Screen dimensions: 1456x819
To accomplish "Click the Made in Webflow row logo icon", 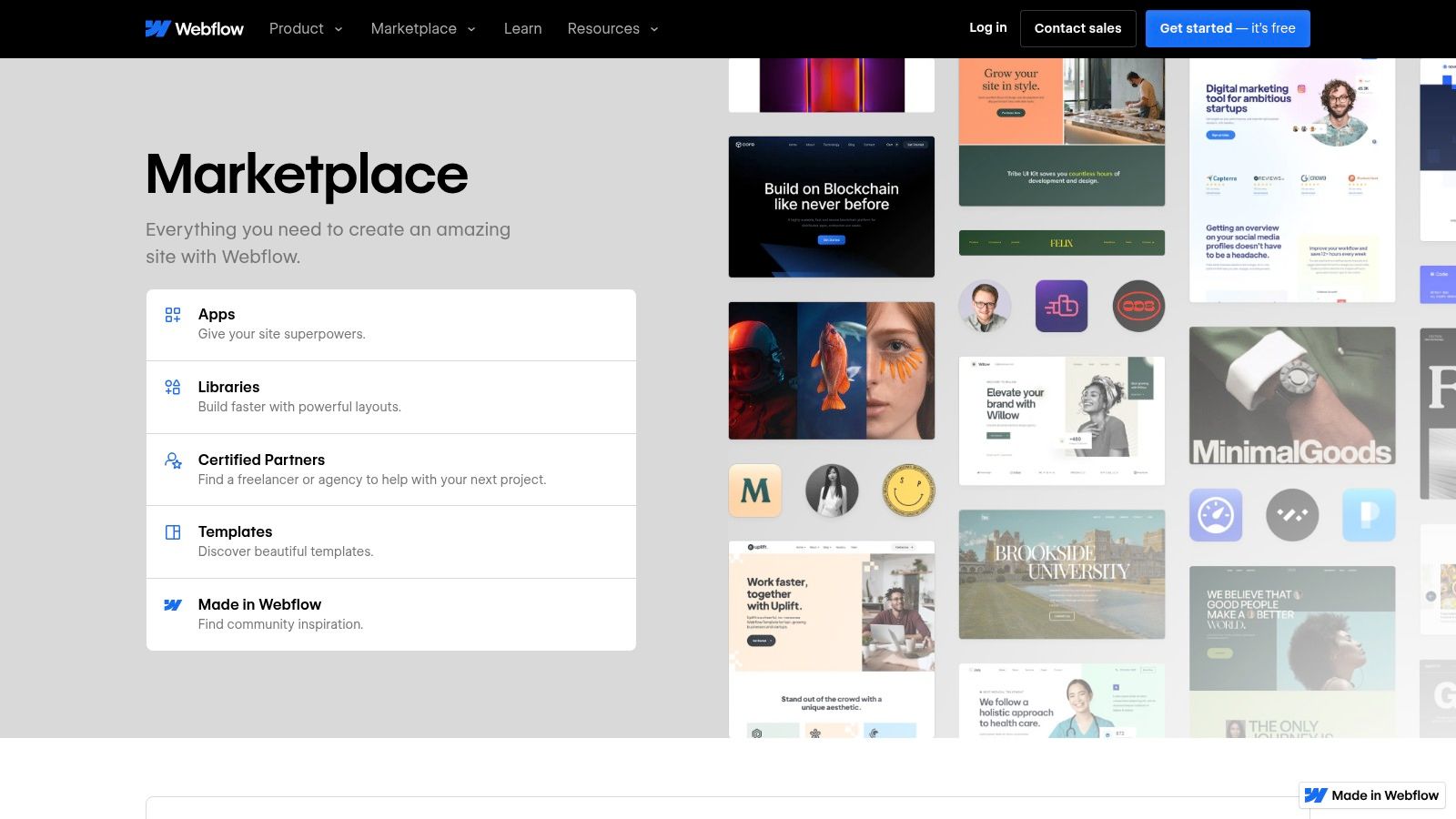I will click(x=173, y=605).
